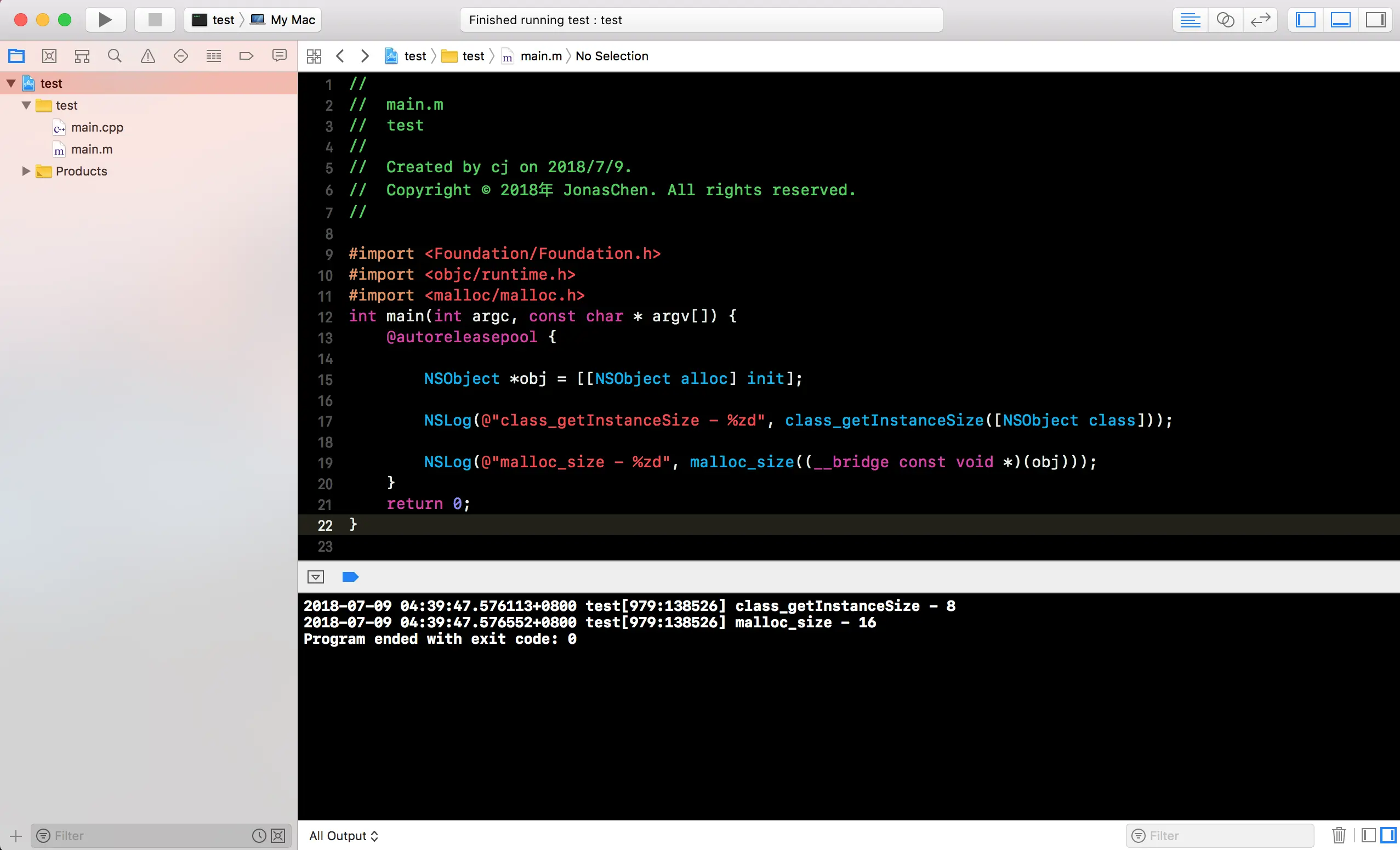Toggle the Navigator panel visibility button
This screenshot has width=1400, height=850.
click(x=1305, y=20)
